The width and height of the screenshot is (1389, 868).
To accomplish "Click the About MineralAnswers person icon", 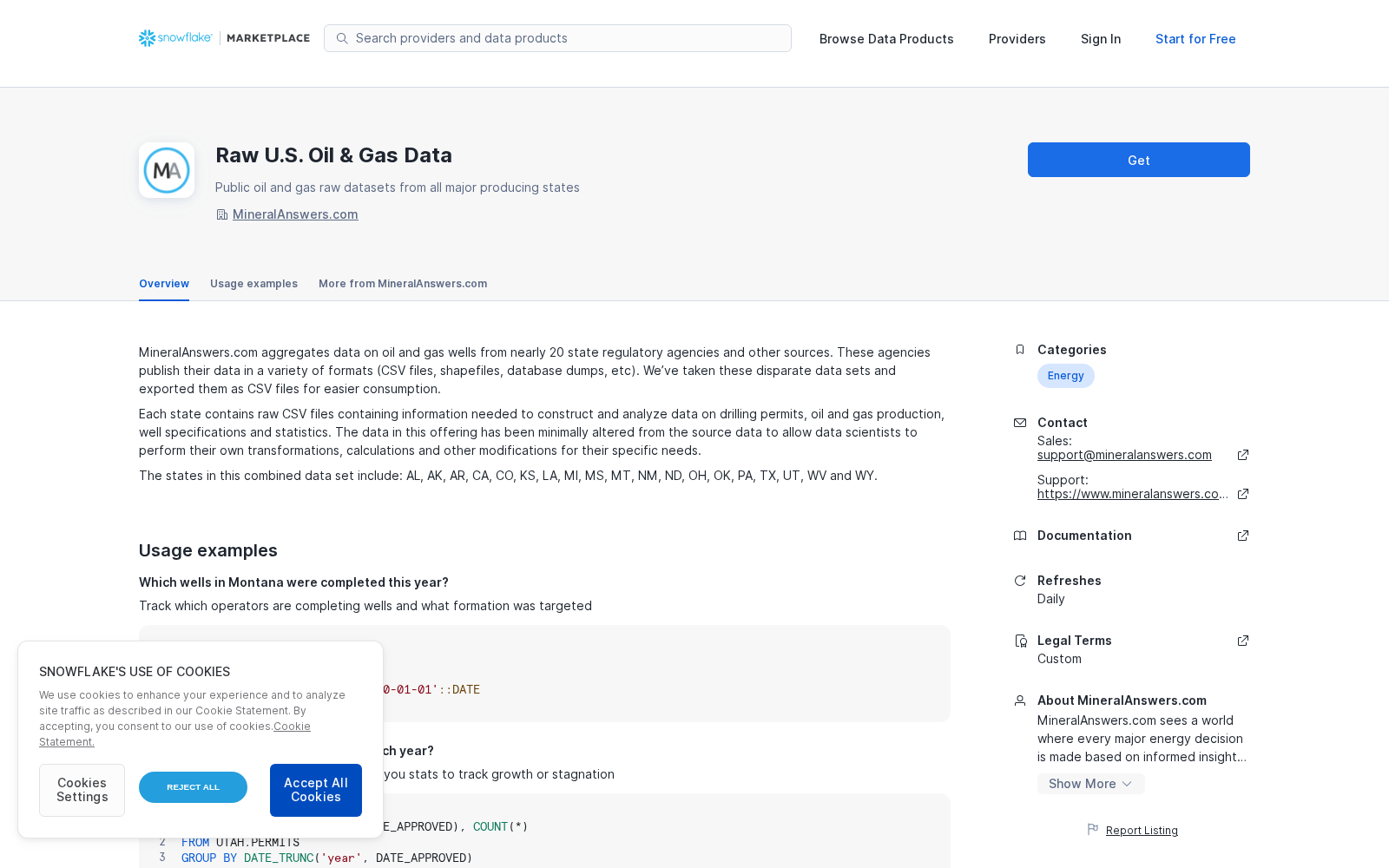I will pyautogui.click(x=1020, y=700).
